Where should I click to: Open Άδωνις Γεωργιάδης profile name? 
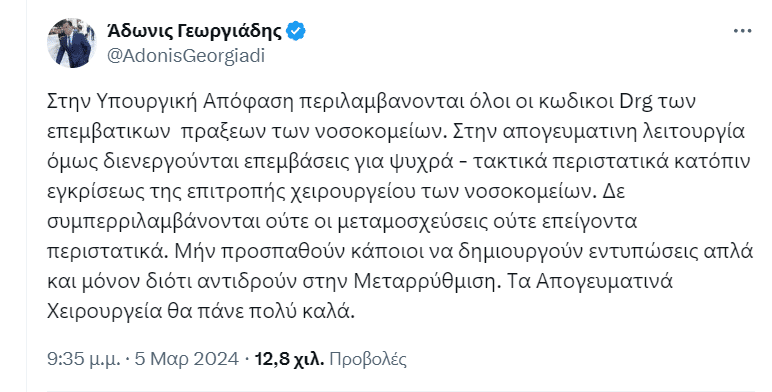click(x=194, y=32)
